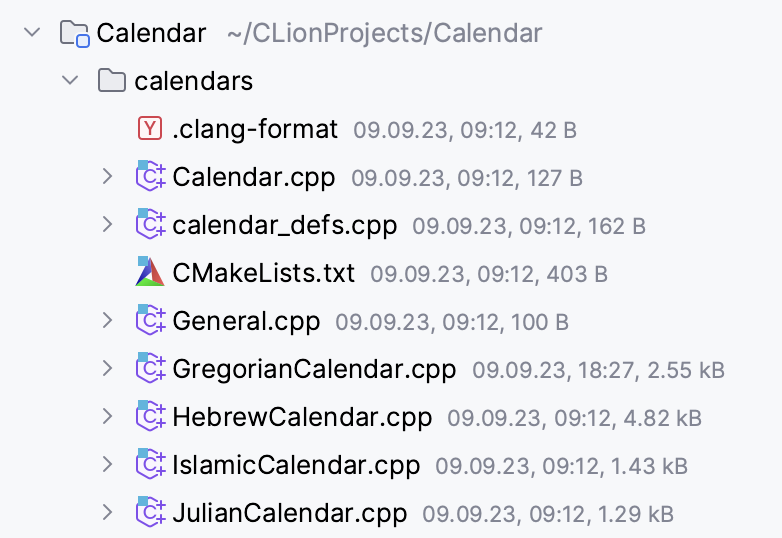
Task: Click the JulianCalendar.cpp file icon
Action: (149, 514)
